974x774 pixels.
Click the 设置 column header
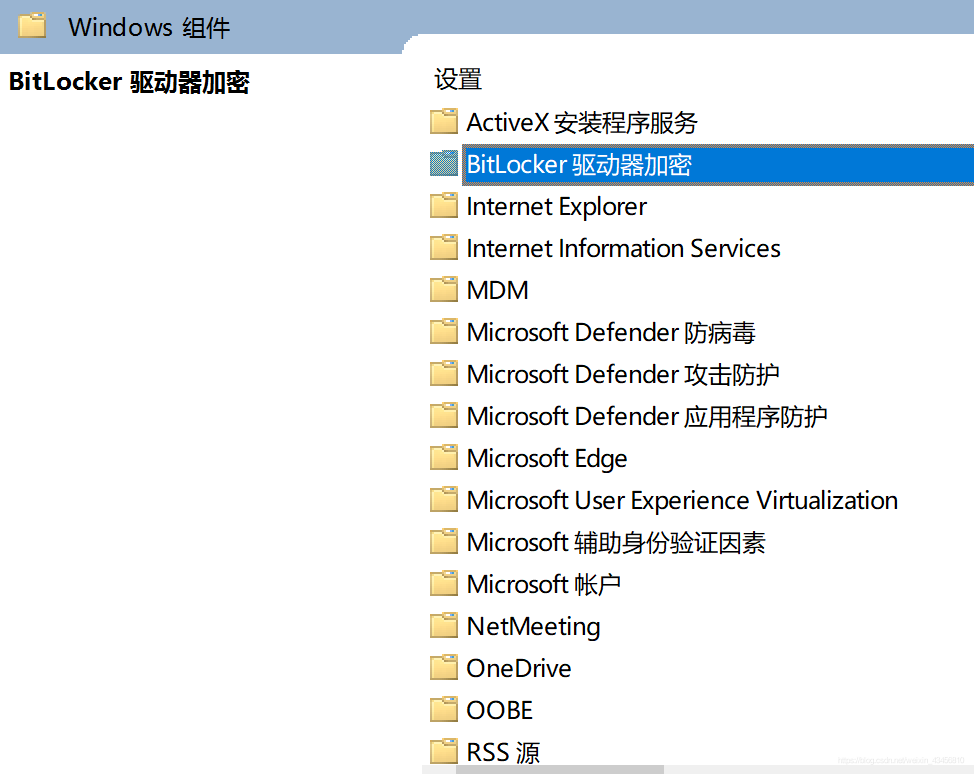coord(458,79)
